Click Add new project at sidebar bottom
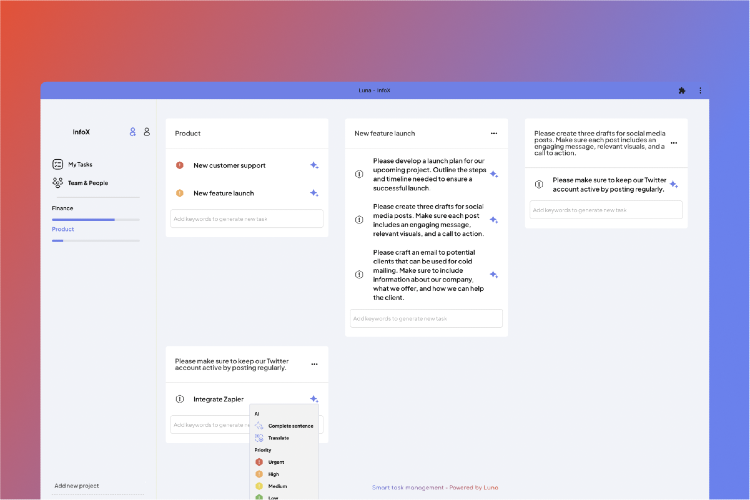This screenshot has width=750, height=500. click(x=77, y=486)
